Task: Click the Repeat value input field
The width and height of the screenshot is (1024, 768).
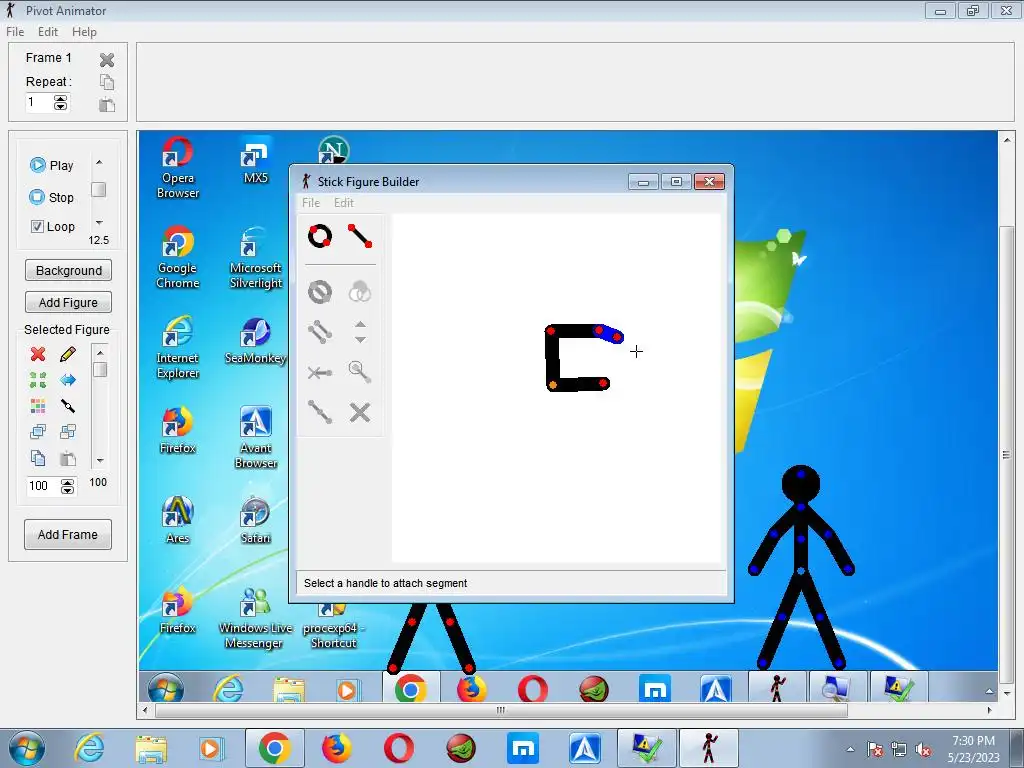Action: coord(39,103)
